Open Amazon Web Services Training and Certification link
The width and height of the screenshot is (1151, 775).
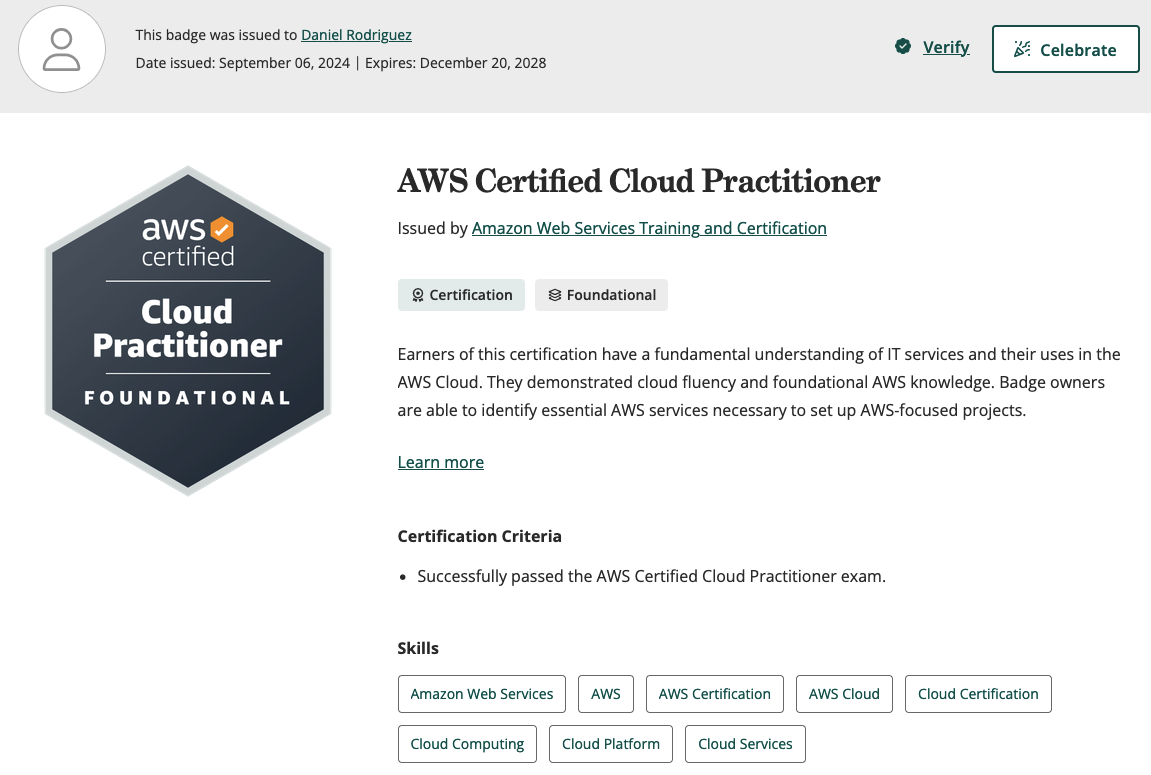pos(649,228)
